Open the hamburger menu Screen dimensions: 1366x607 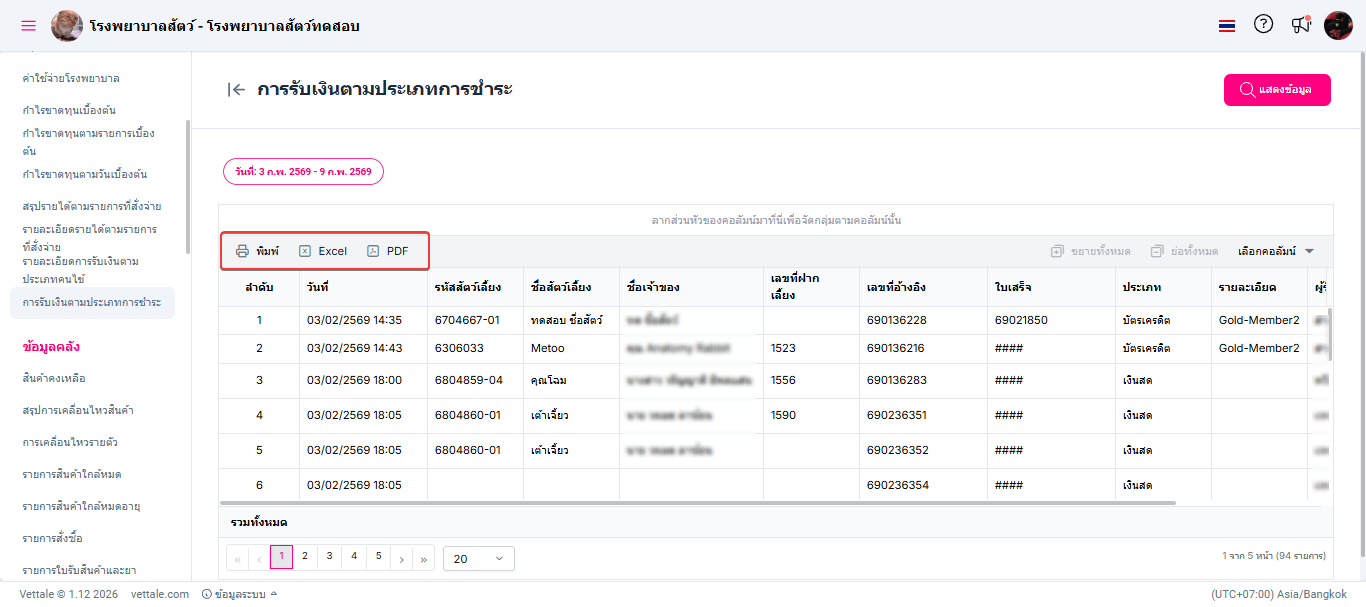click(28, 26)
